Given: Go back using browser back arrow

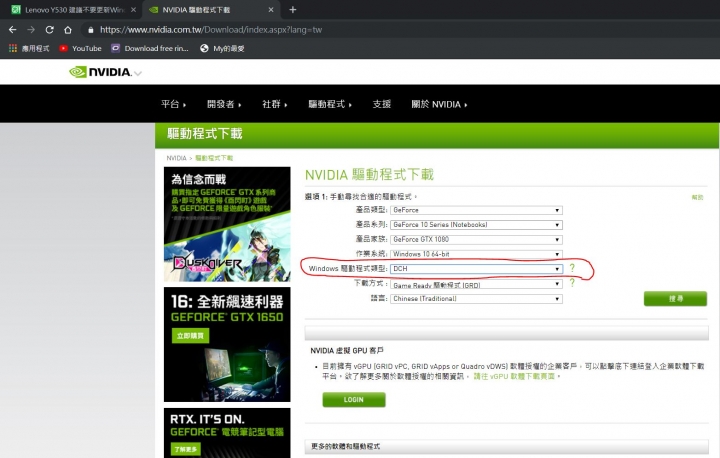Looking at the screenshot, I should [12, 30].
